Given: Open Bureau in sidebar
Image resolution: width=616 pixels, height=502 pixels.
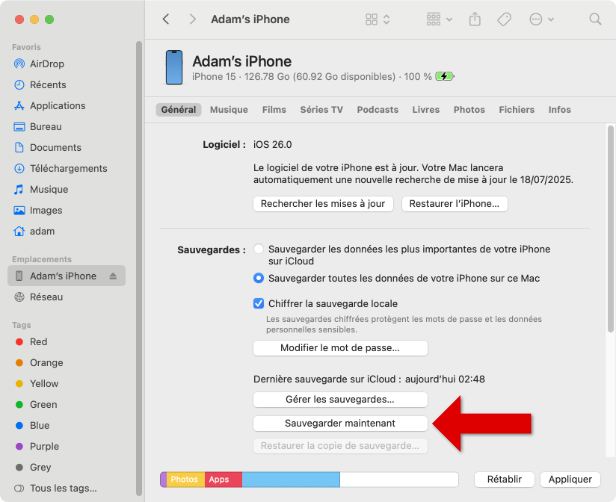Looking at the screenshot, I should point(46,126).
